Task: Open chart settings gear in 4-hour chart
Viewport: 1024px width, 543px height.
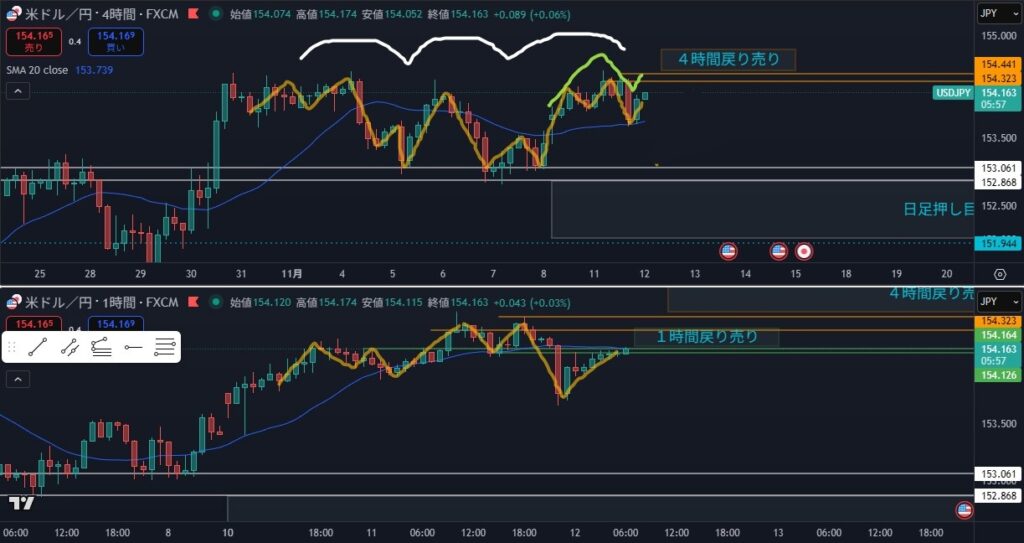Action: [1000, 273]
